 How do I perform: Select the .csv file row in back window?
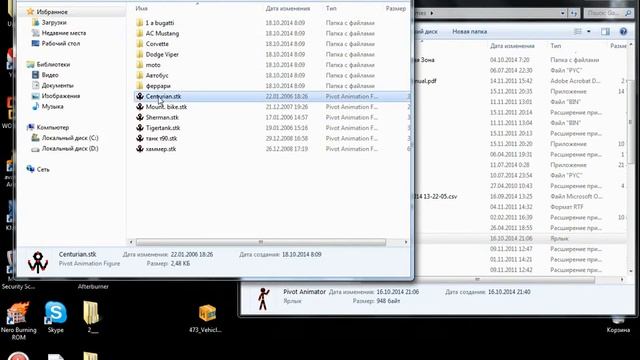(520, 196)
